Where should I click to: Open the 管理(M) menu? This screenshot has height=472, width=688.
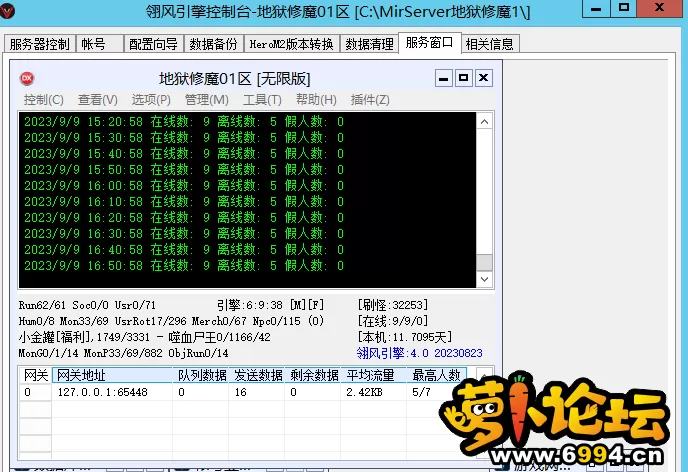(207, 100)
